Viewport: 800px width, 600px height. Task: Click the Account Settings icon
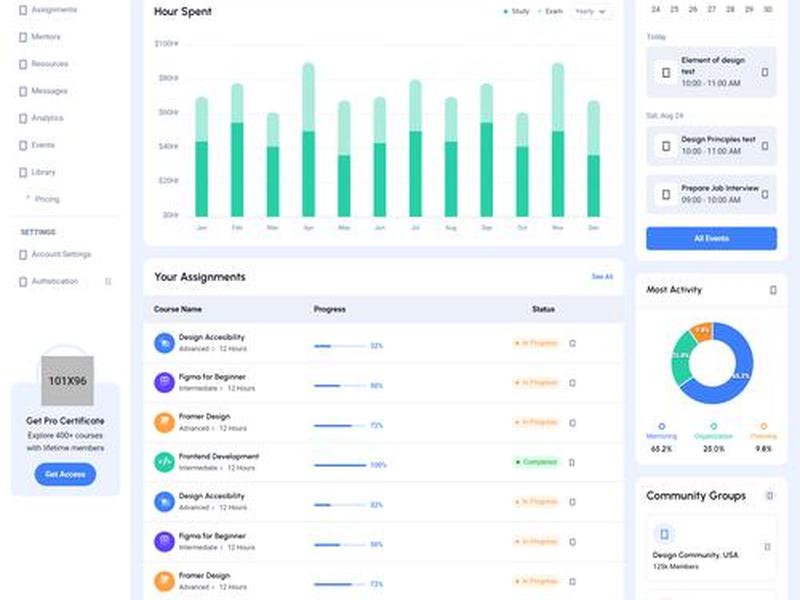coord(23,255)
